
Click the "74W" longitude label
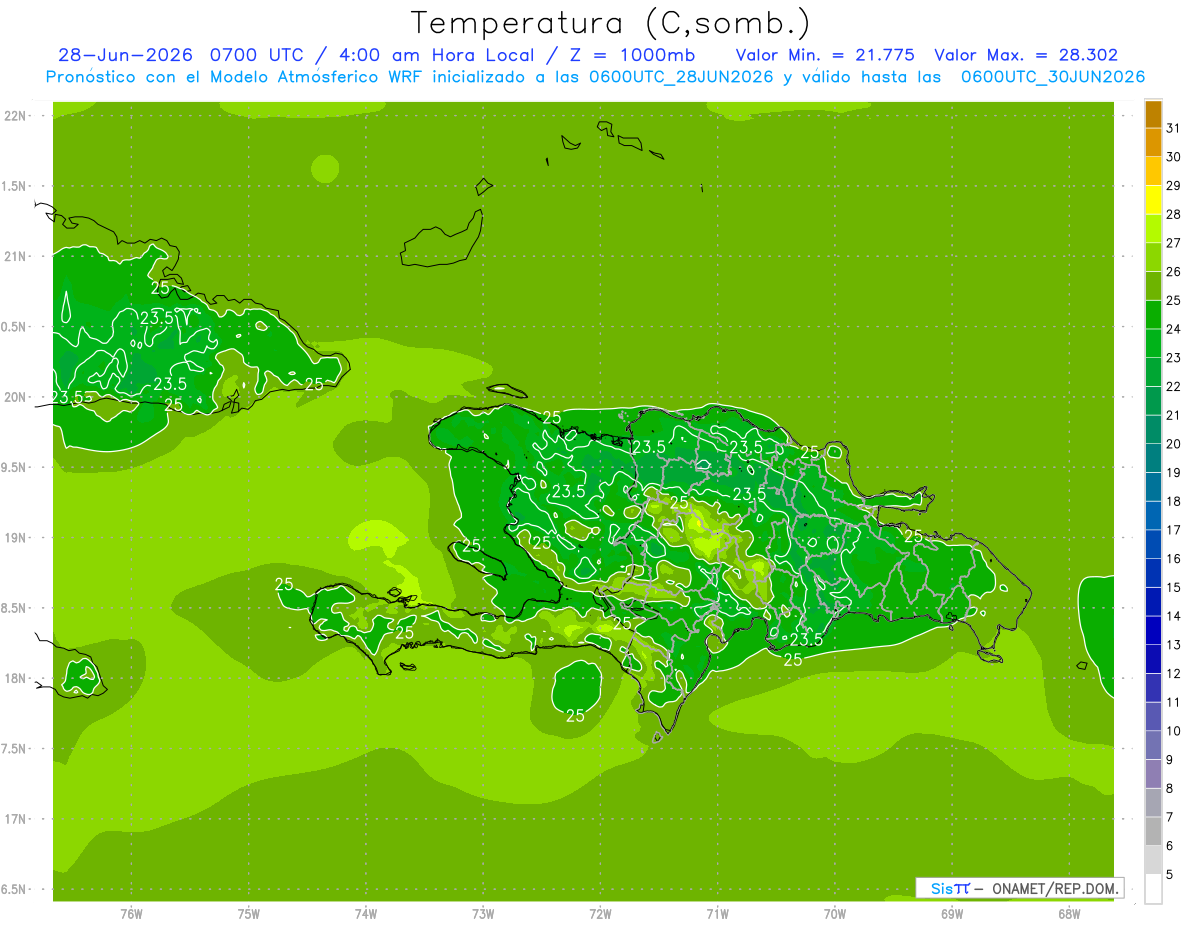[x=366, y=914]
